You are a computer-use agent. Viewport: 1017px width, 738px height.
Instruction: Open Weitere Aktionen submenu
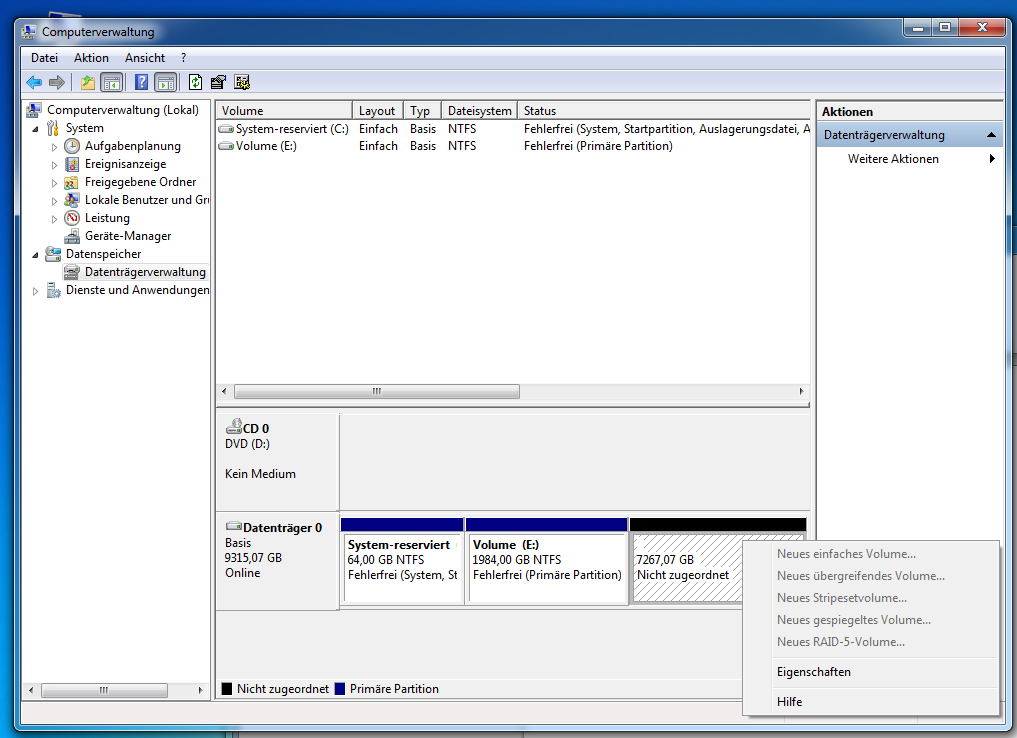coord(909,159)
